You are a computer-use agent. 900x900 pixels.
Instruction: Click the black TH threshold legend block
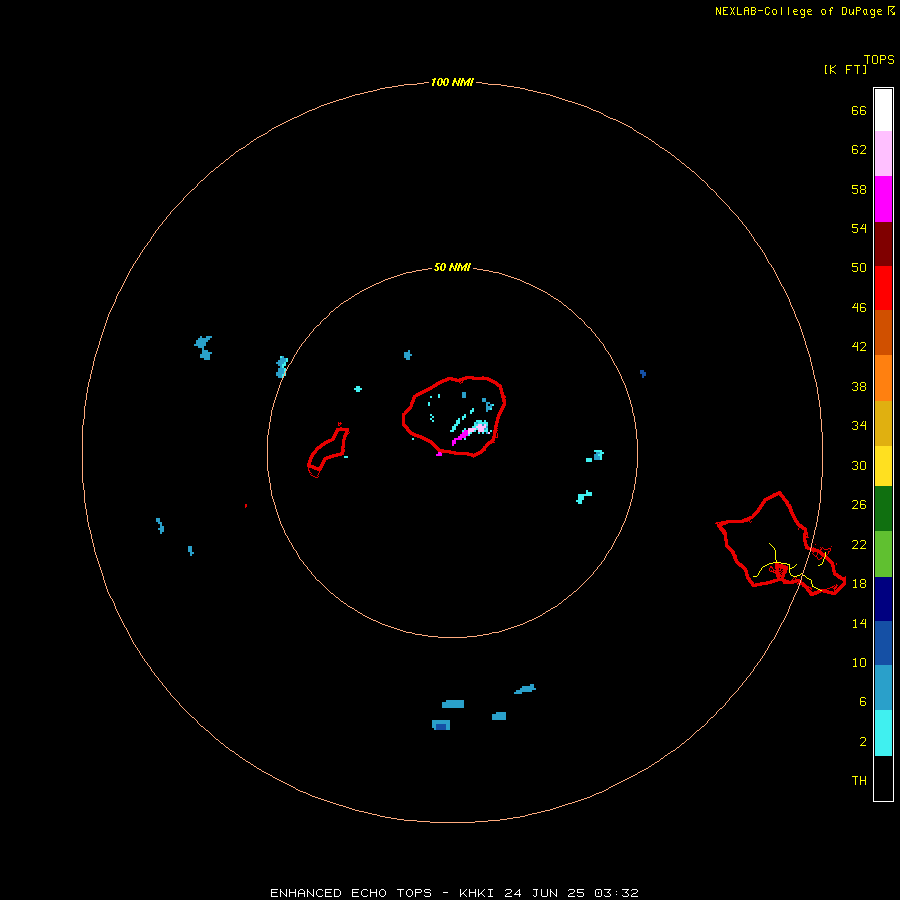tap(883, 778)
